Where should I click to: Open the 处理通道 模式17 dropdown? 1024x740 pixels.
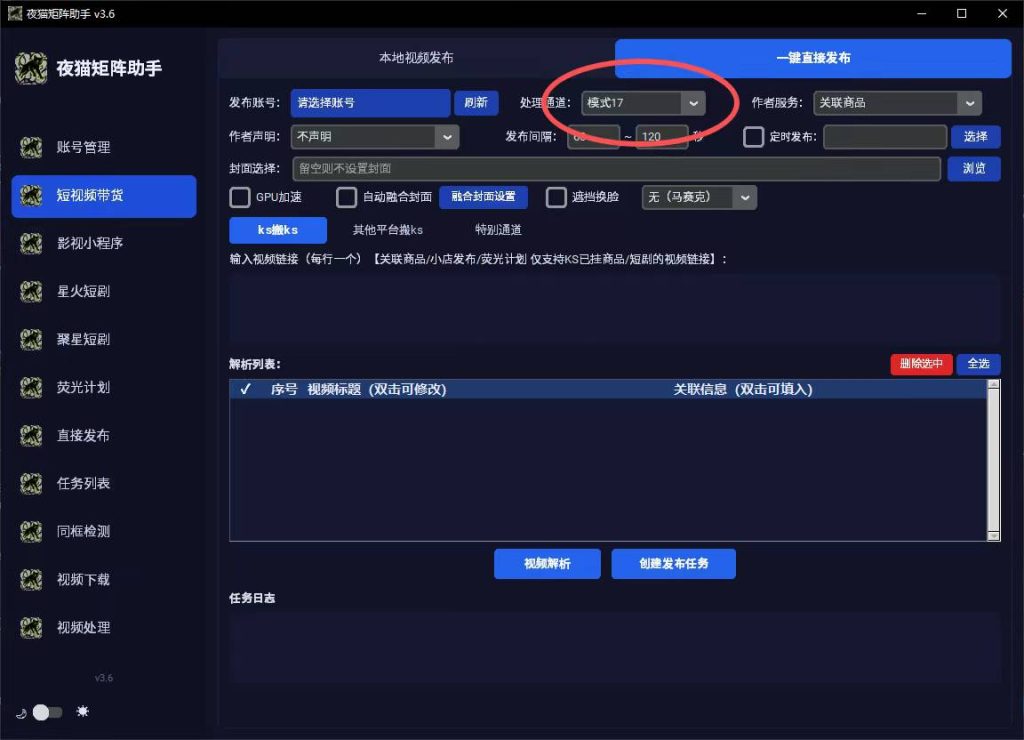tap(643, 103)
